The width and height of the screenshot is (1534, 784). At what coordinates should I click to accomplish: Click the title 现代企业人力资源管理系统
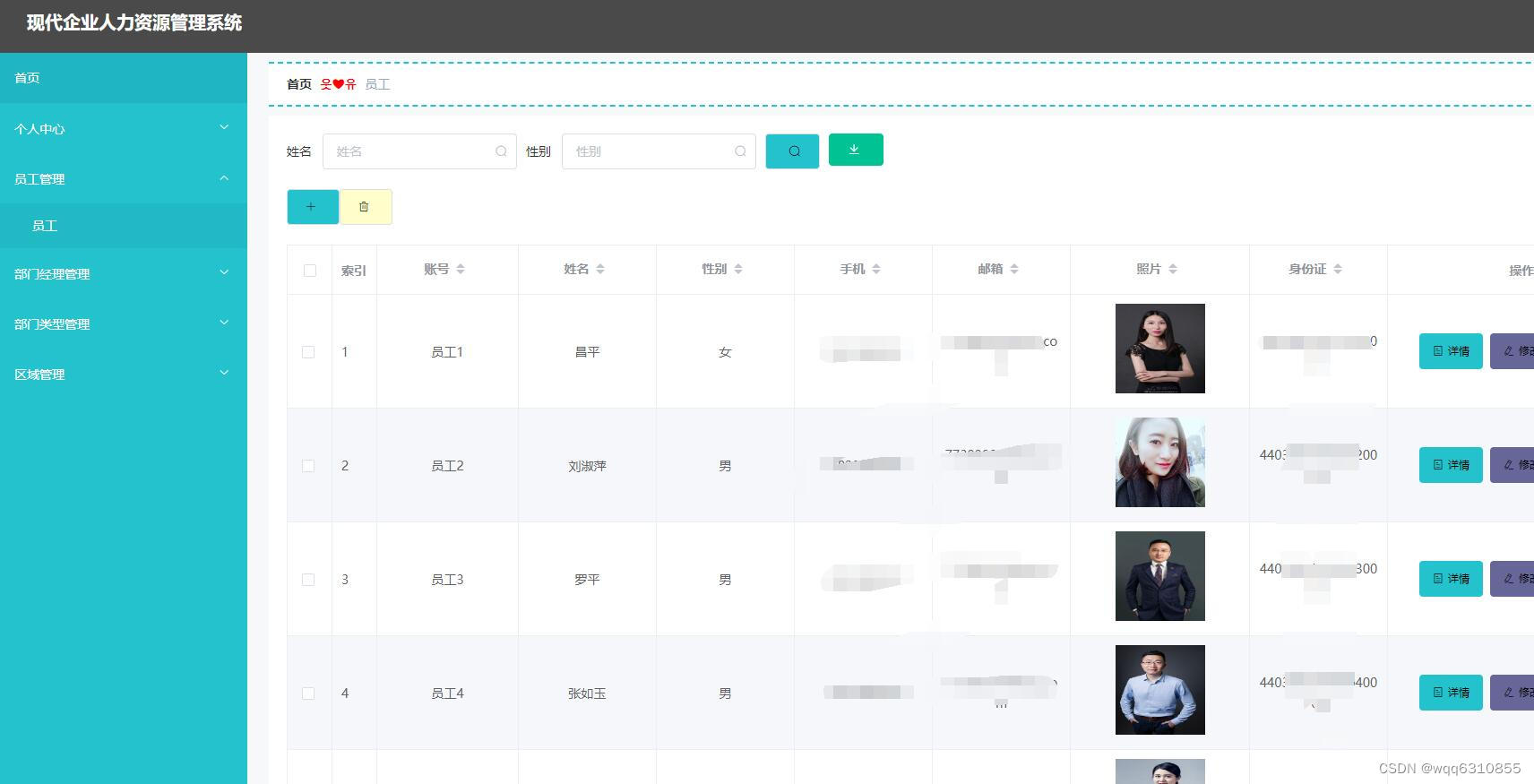tap(134, 23)
